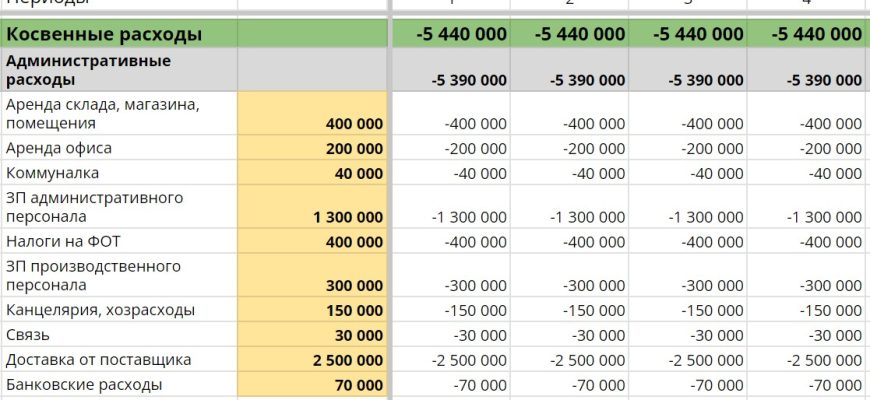Click the 'Коммуналка' row label
The width and height of the screenshot is (870, 400).
(119, 173)
